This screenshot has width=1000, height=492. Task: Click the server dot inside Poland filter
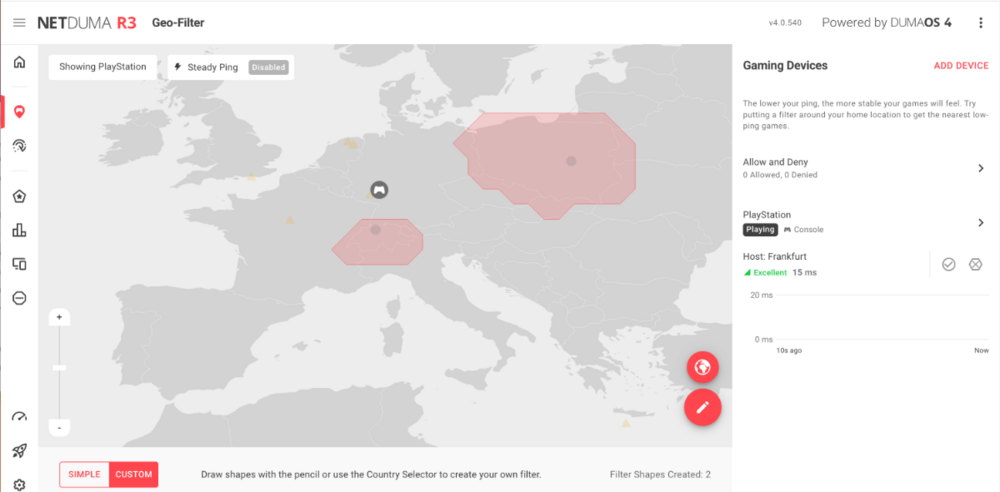(571, 161)
